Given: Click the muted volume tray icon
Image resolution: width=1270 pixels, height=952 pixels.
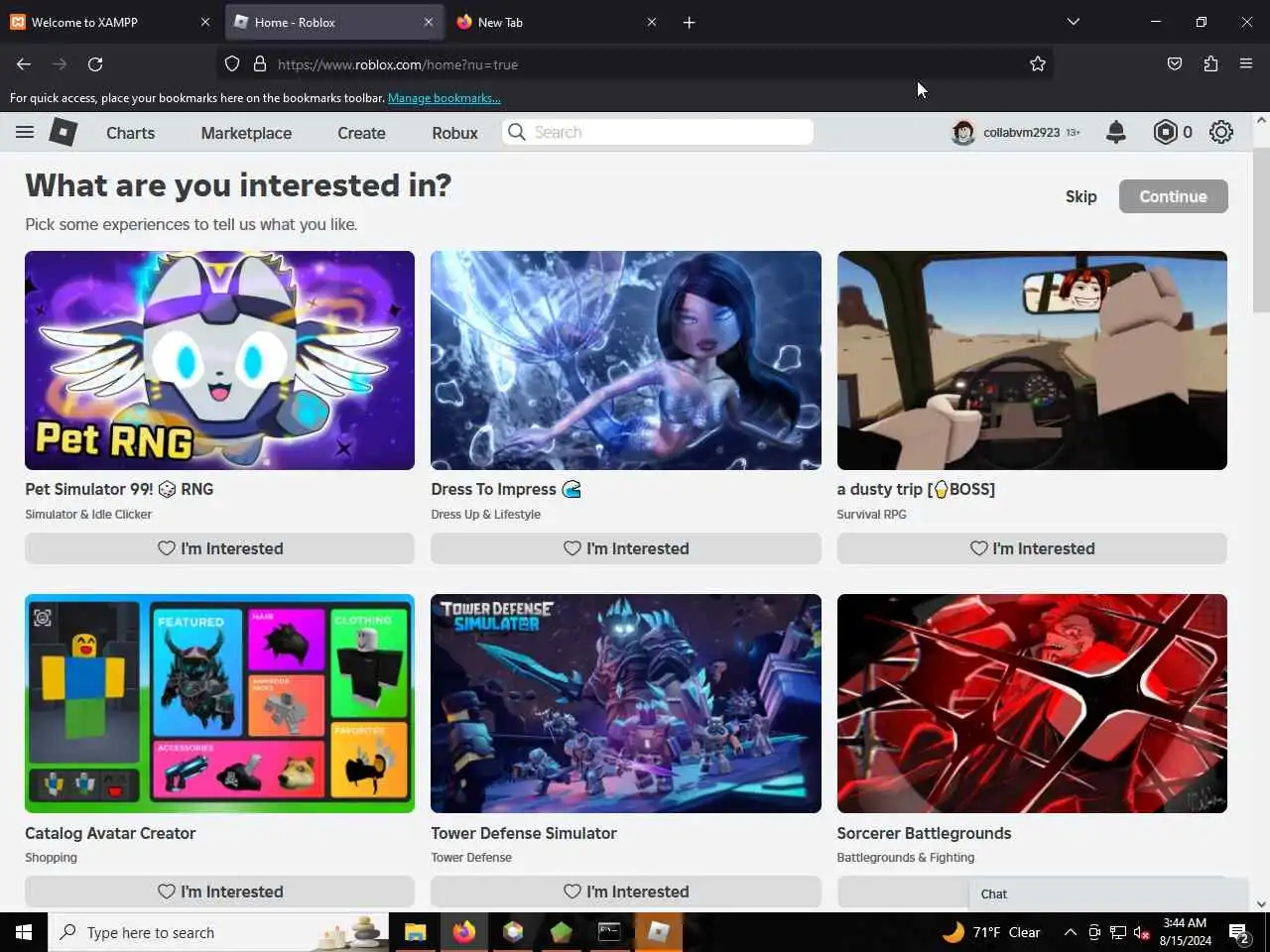Looking at the screenshot, I should click(1142, 932).
